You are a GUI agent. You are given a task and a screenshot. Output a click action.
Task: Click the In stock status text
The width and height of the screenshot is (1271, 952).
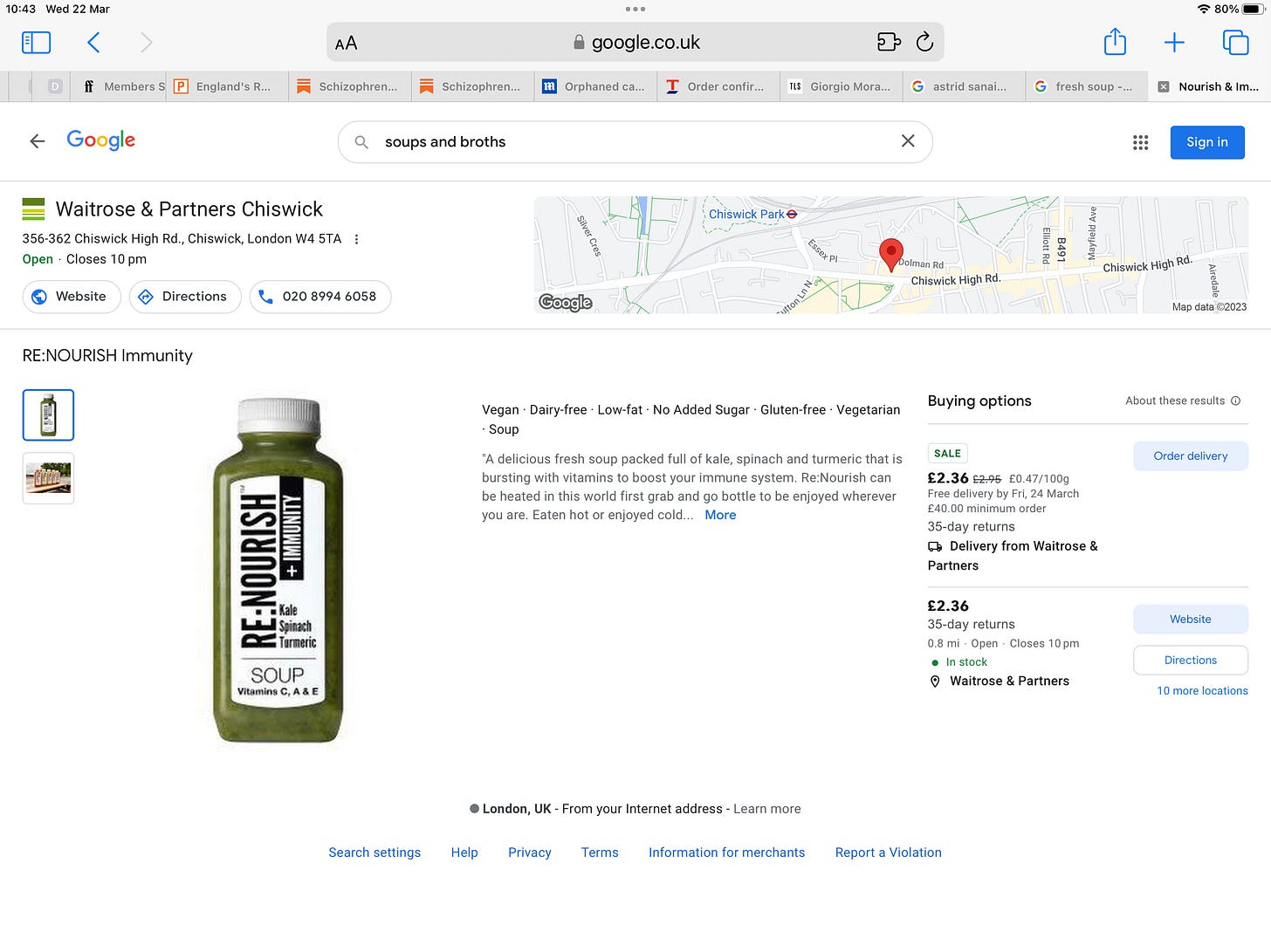coord(966,662)
